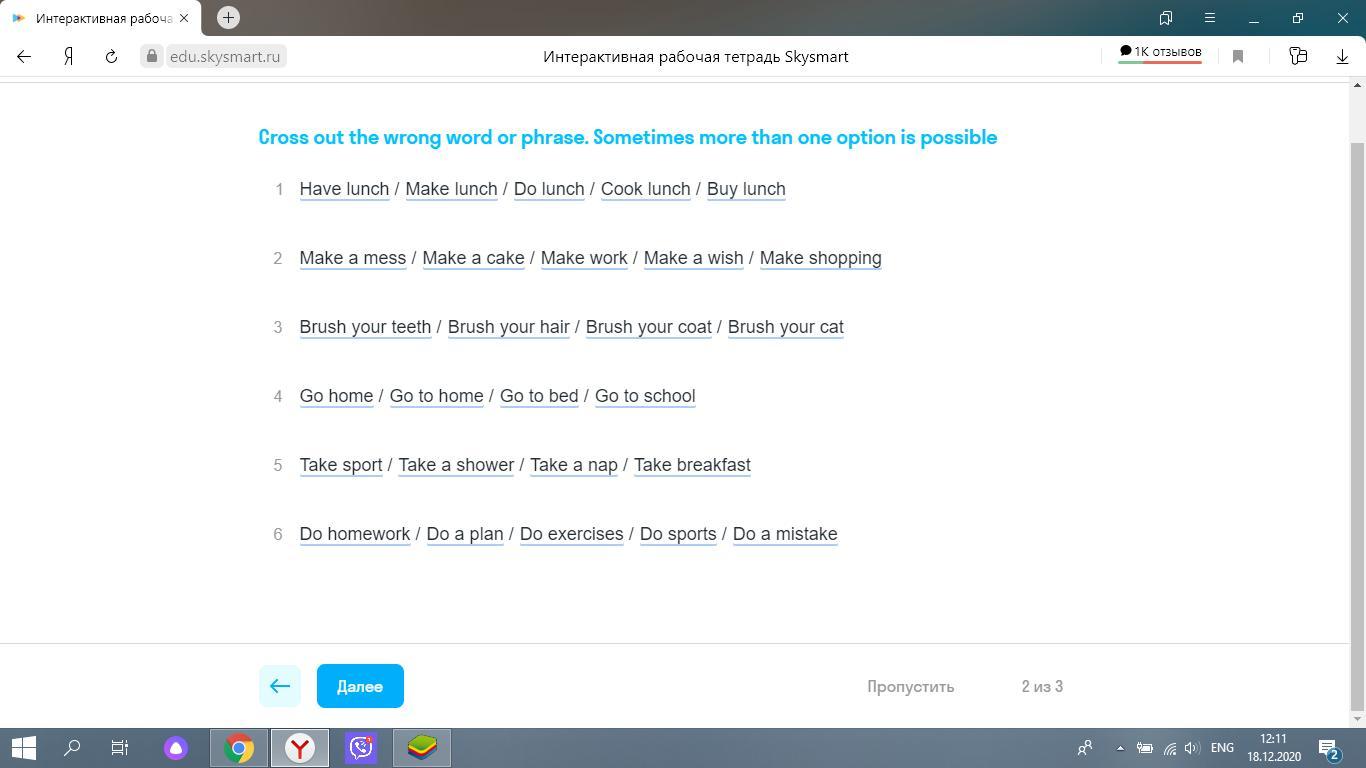This screenshot has height=768, width=1366.
Task: Cross out 'Take breakfast'
Action: click(x=692, y=465)
